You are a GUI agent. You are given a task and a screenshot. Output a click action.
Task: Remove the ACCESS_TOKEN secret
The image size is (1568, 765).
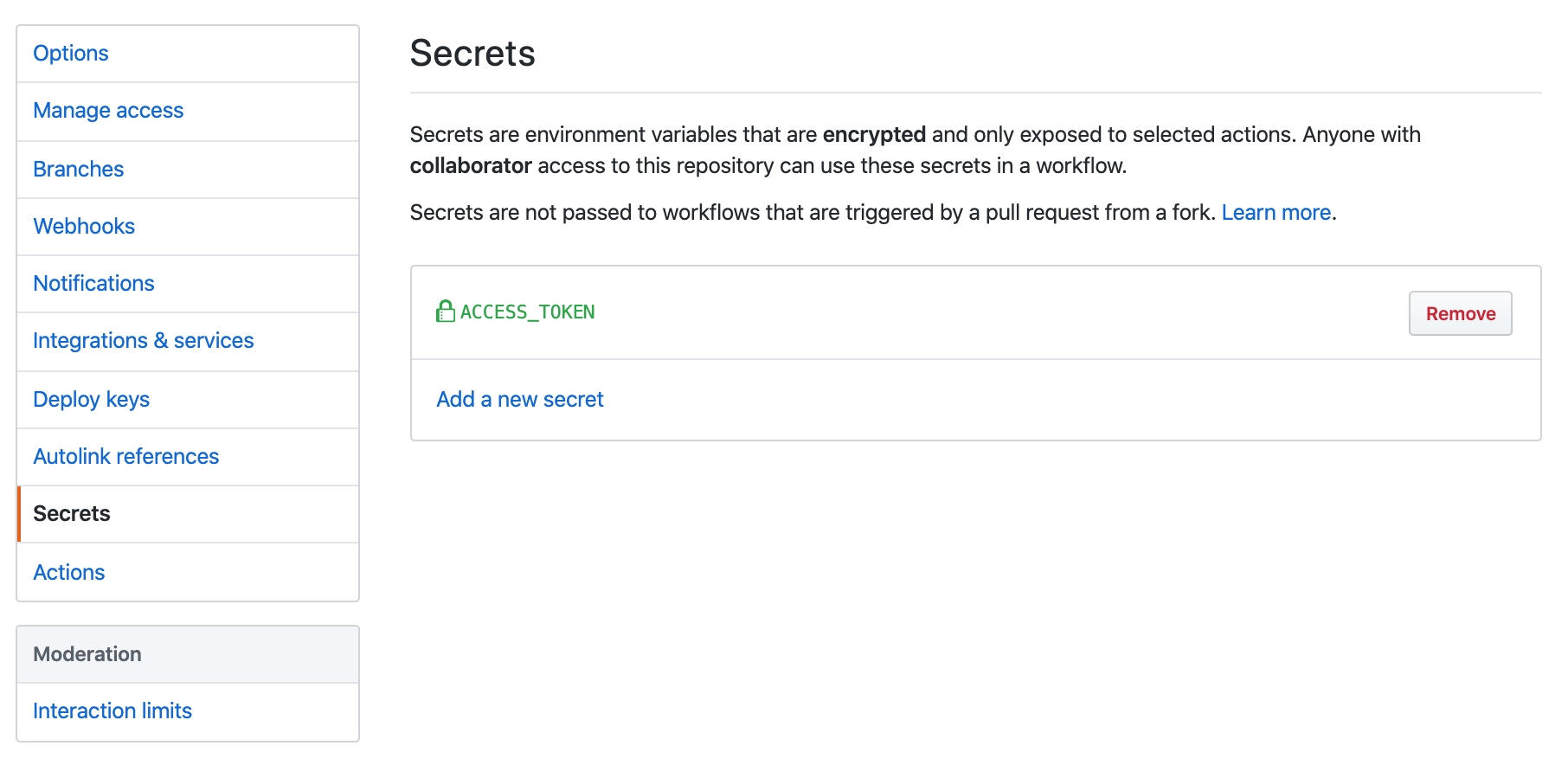point(1460,313)
